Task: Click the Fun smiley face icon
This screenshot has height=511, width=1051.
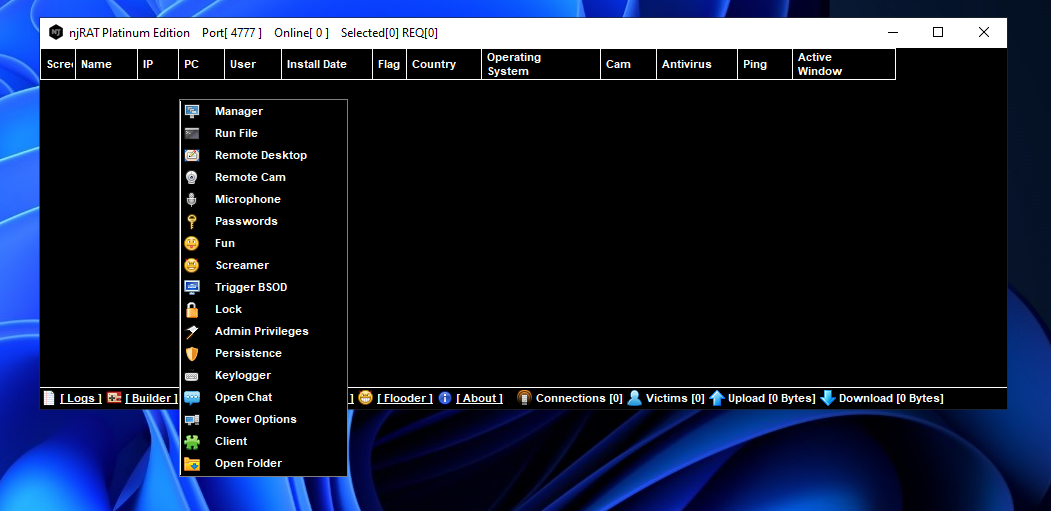Action: tap(192, 243)
